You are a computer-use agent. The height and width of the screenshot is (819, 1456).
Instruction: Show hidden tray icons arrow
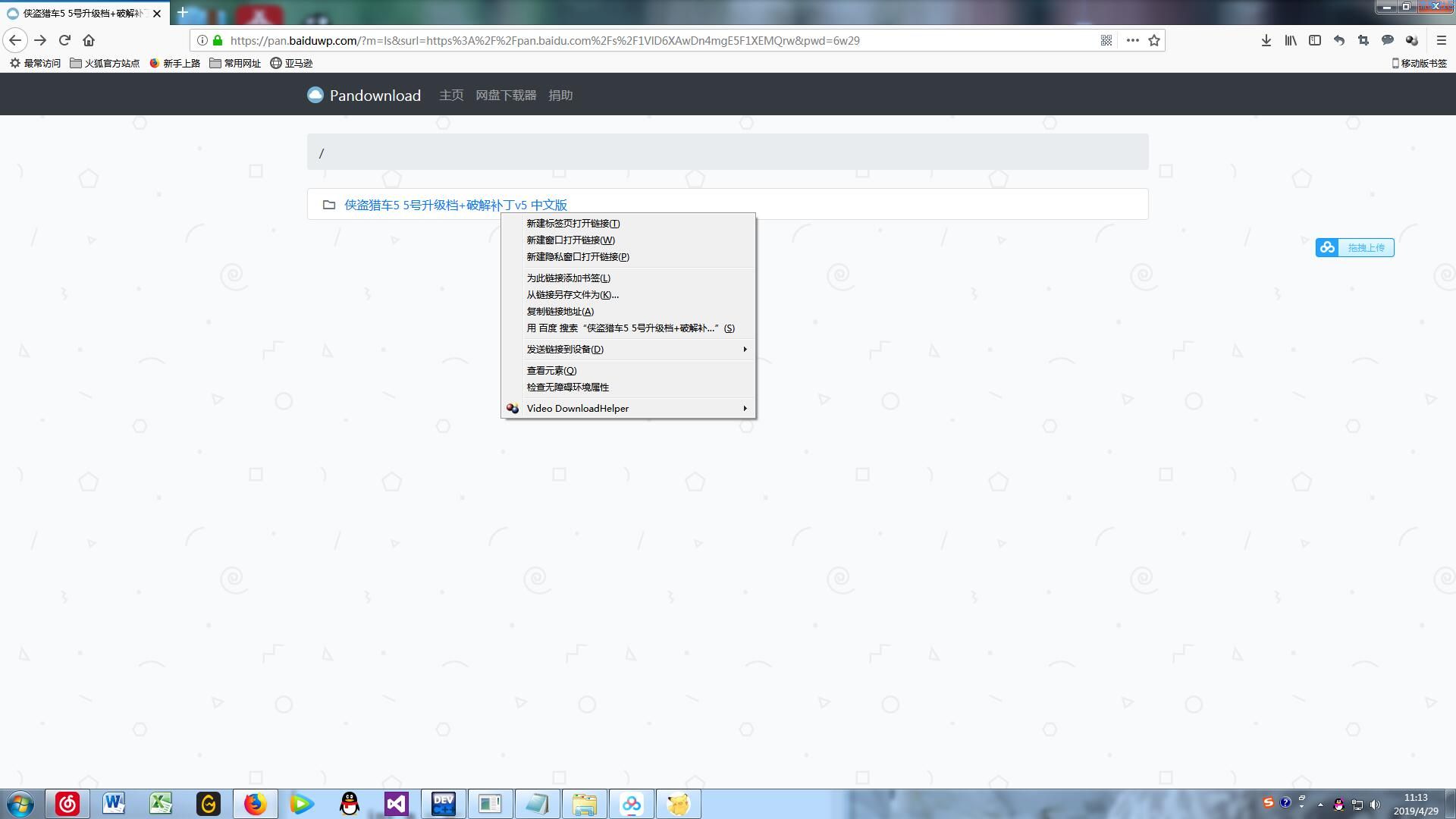pyautogui.click(x=1320, y=805)
